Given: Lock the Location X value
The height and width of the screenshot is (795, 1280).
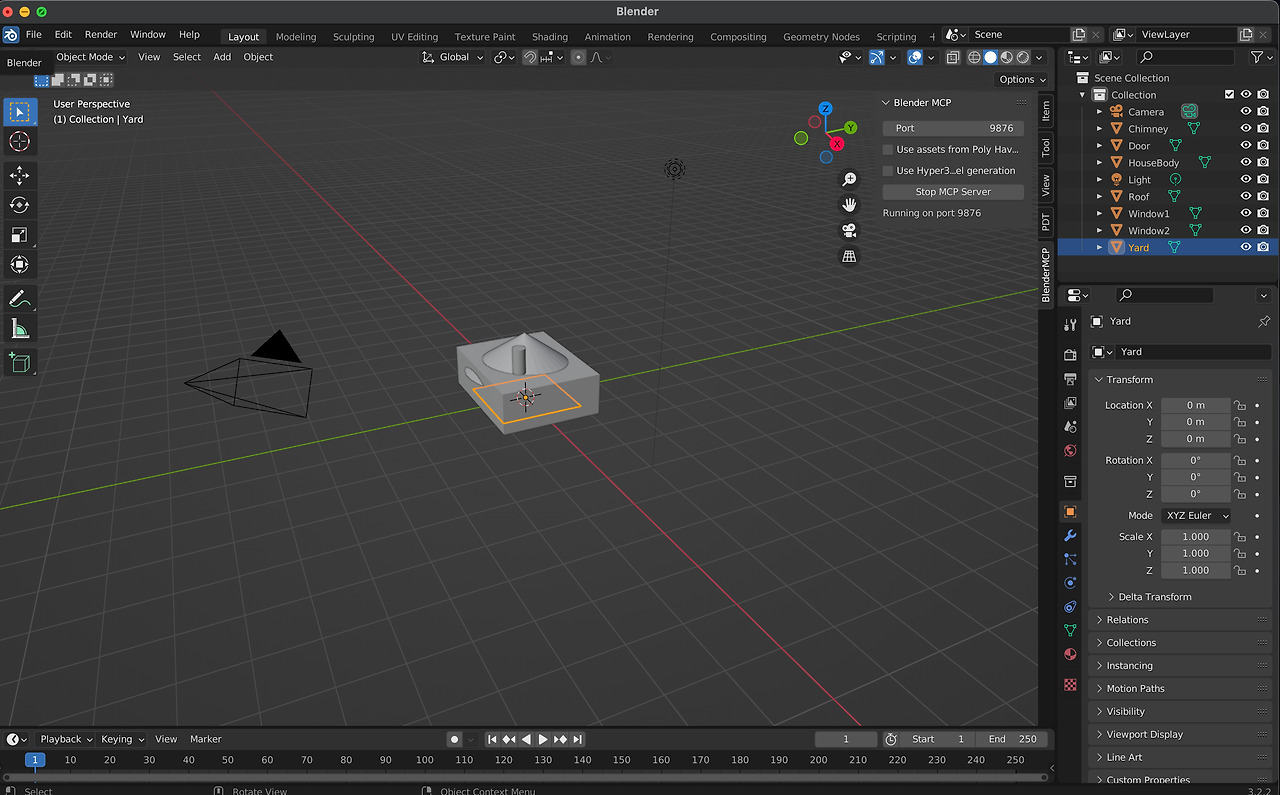Looking at the screenshot, I should [1240, 405].
